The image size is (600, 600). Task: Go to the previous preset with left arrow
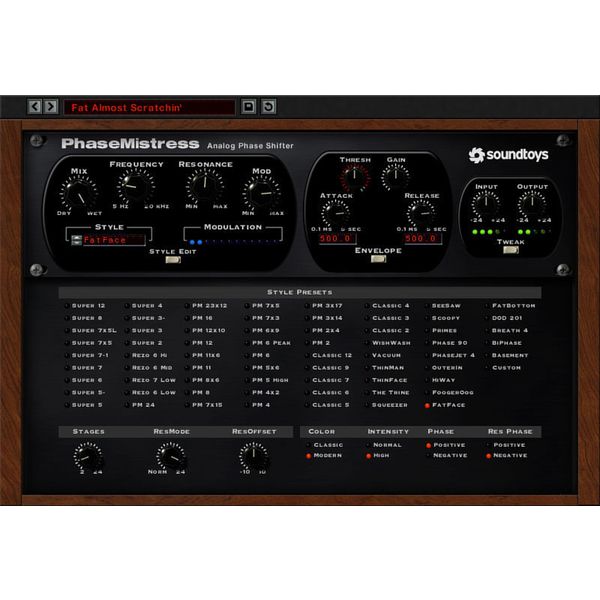click(x=35, y=106)
